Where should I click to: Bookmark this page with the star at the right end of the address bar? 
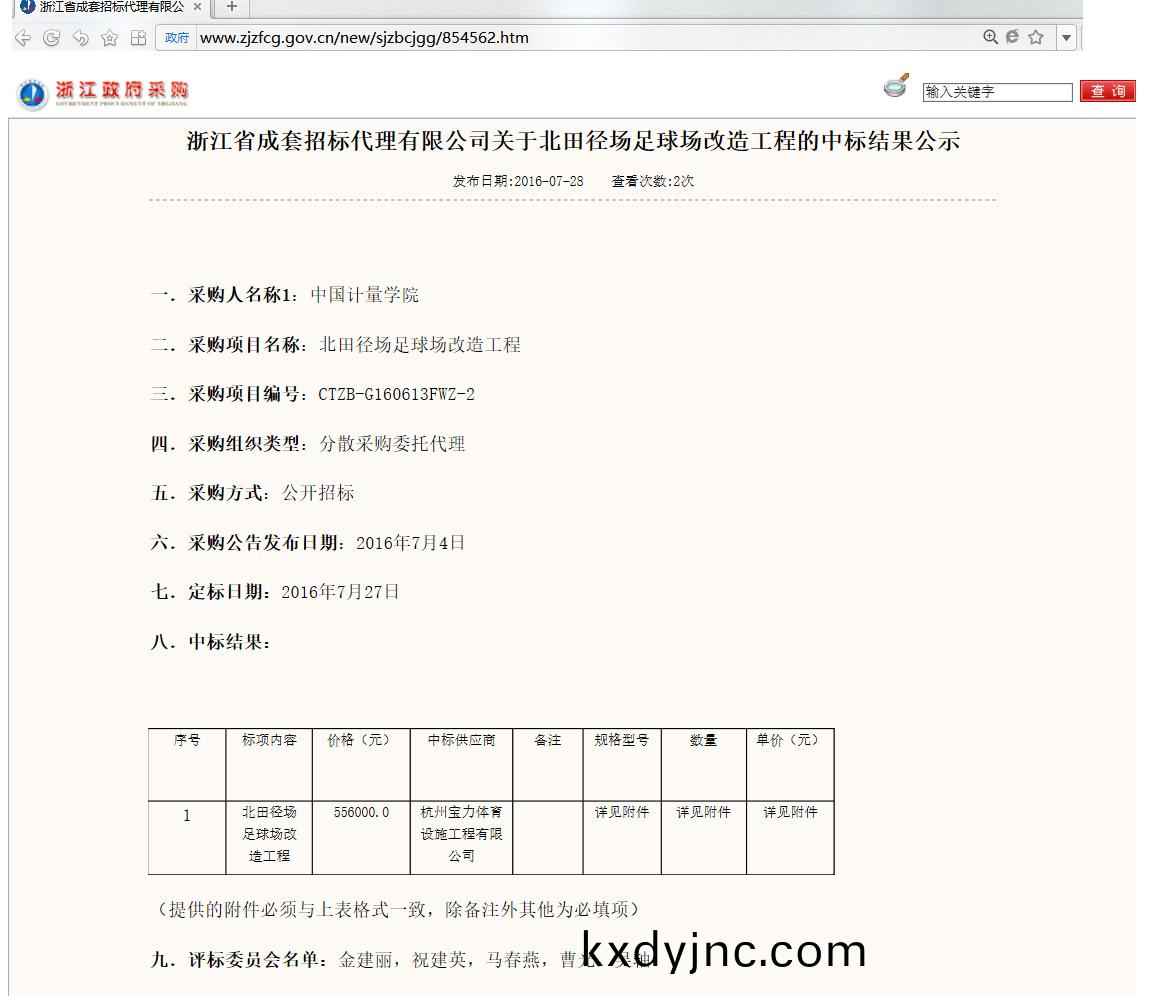point(1036,37)
